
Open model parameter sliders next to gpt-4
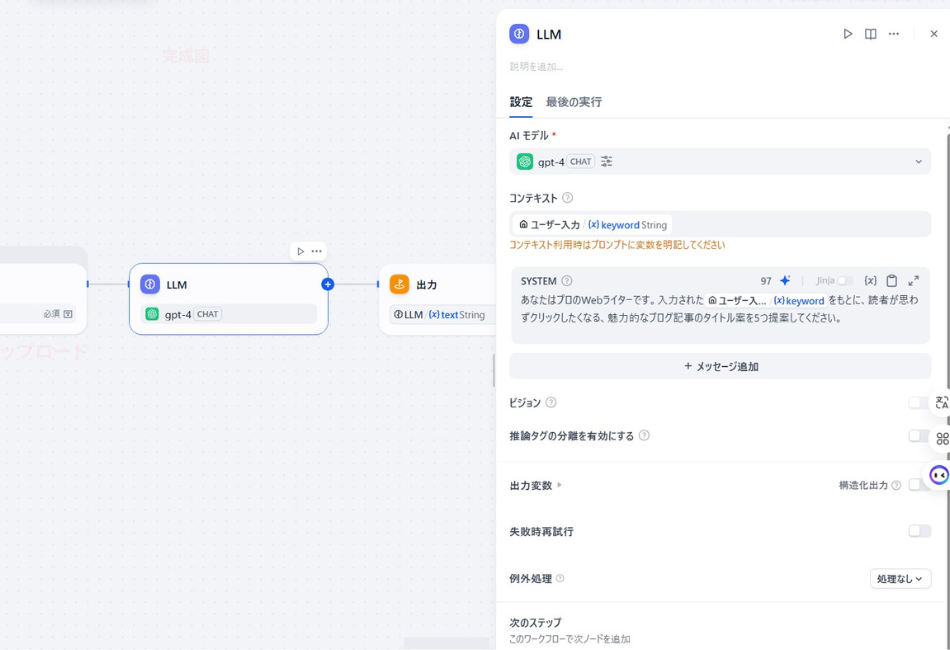[x=605, y=161]
